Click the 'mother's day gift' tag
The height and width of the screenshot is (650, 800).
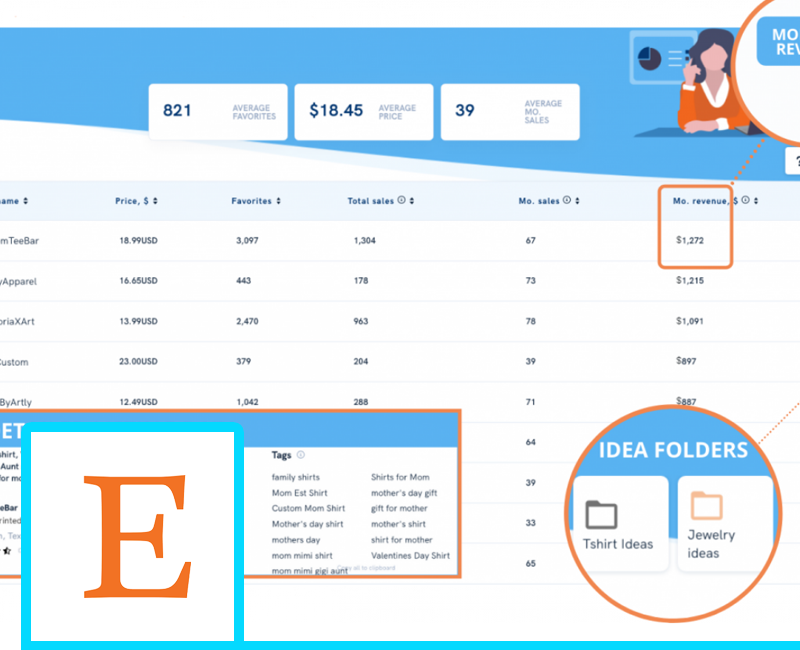404,493
